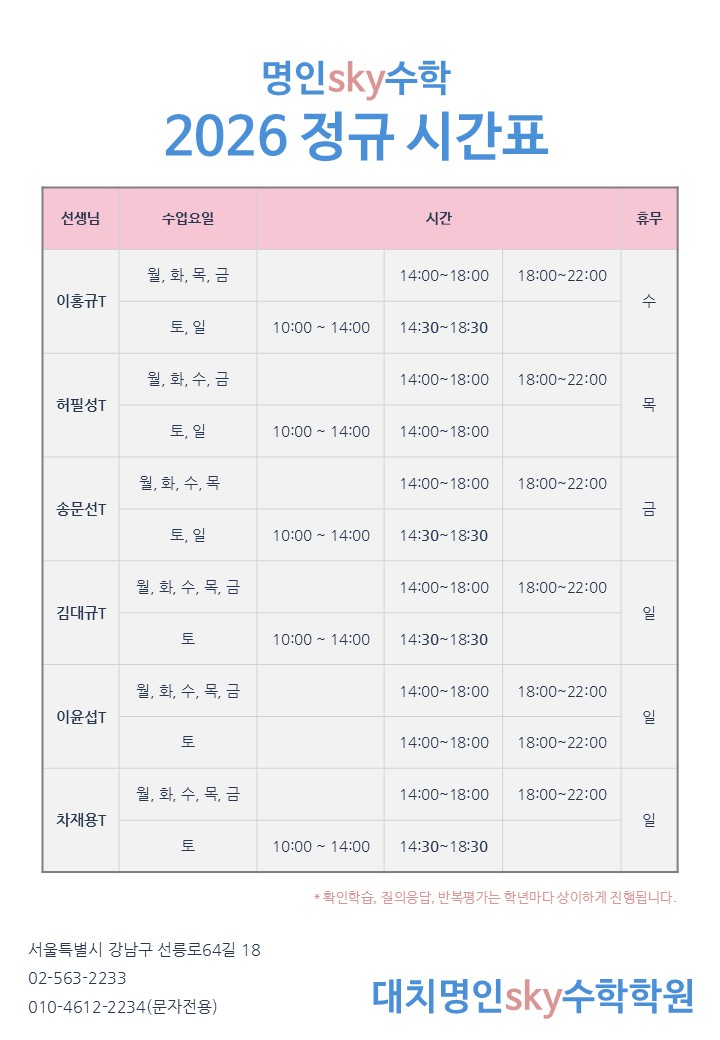Click the 차재용T teacher cell

[x=80, y=820]
